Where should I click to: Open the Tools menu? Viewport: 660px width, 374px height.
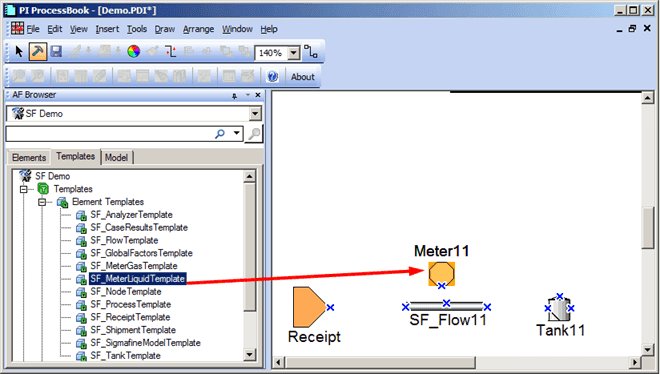pyautogui.click(x=137, y=29)
